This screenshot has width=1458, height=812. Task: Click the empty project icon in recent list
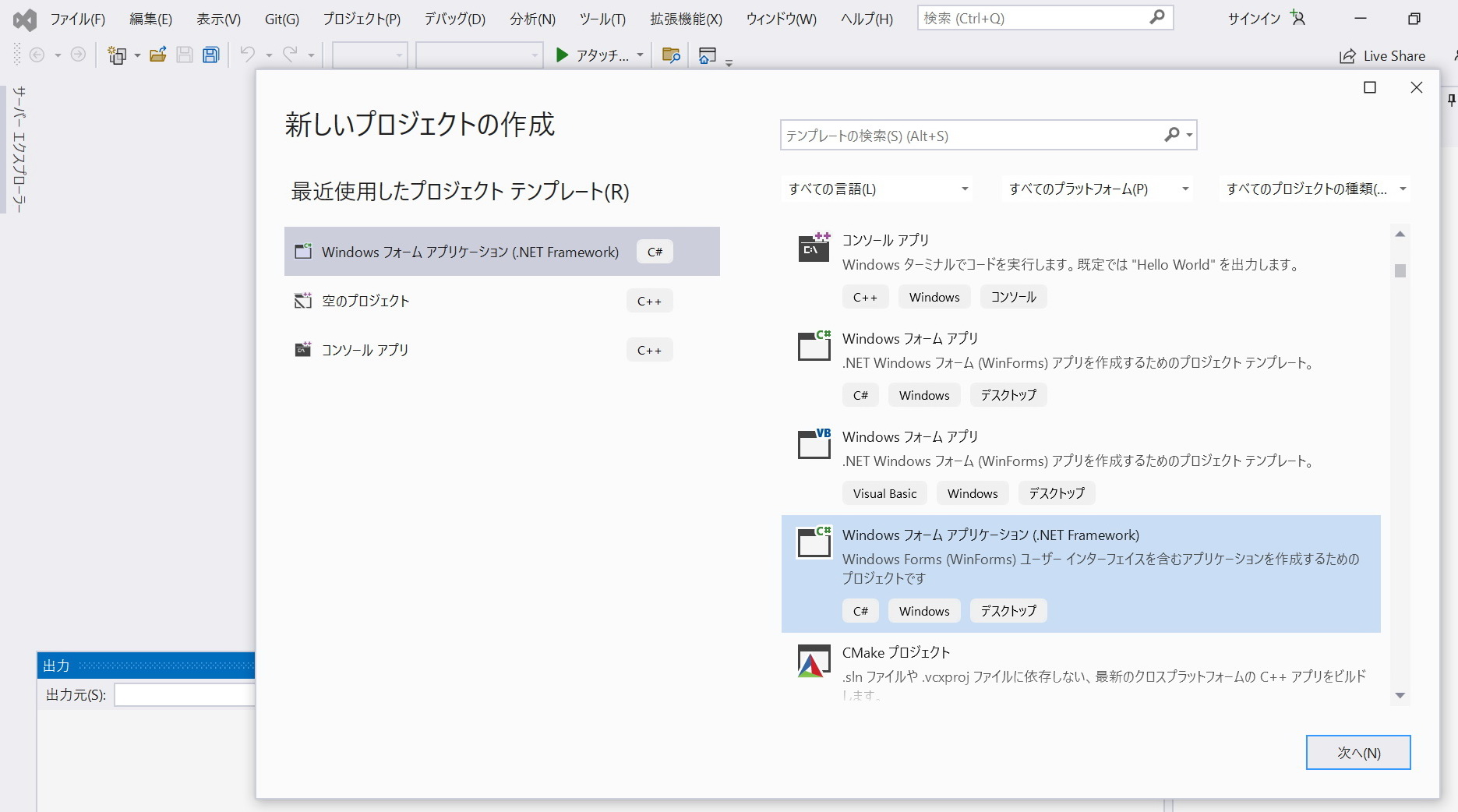[x=302, y=301]
